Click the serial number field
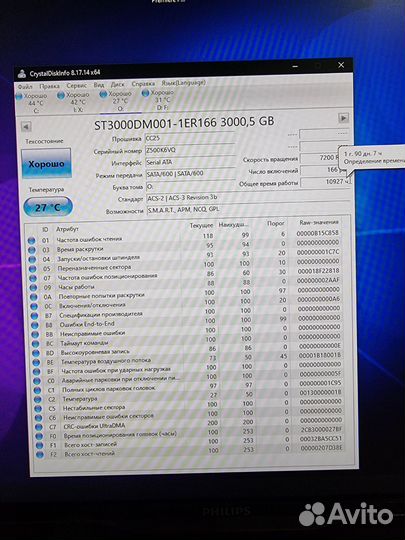Screen dimensions: 405x540 click(x=190, y=150)
